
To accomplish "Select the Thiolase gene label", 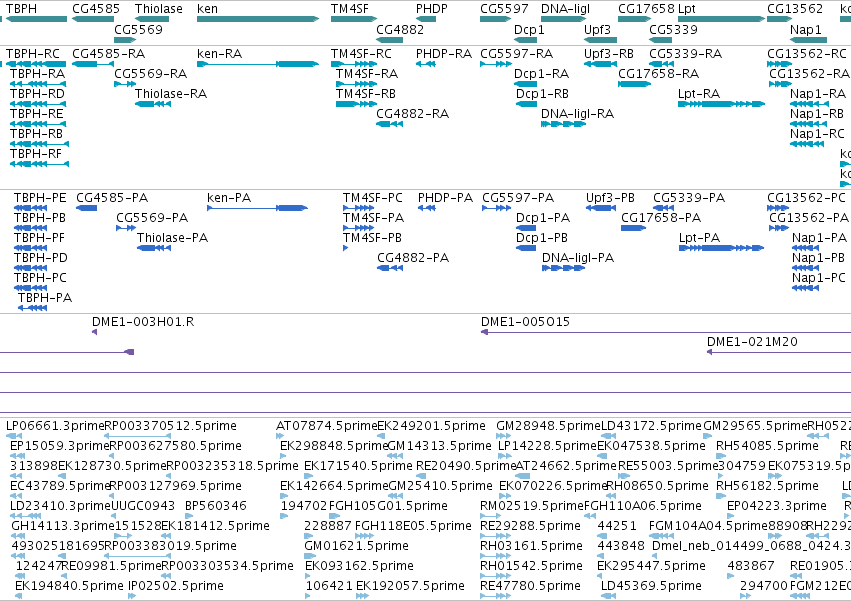I will [159, 9].
